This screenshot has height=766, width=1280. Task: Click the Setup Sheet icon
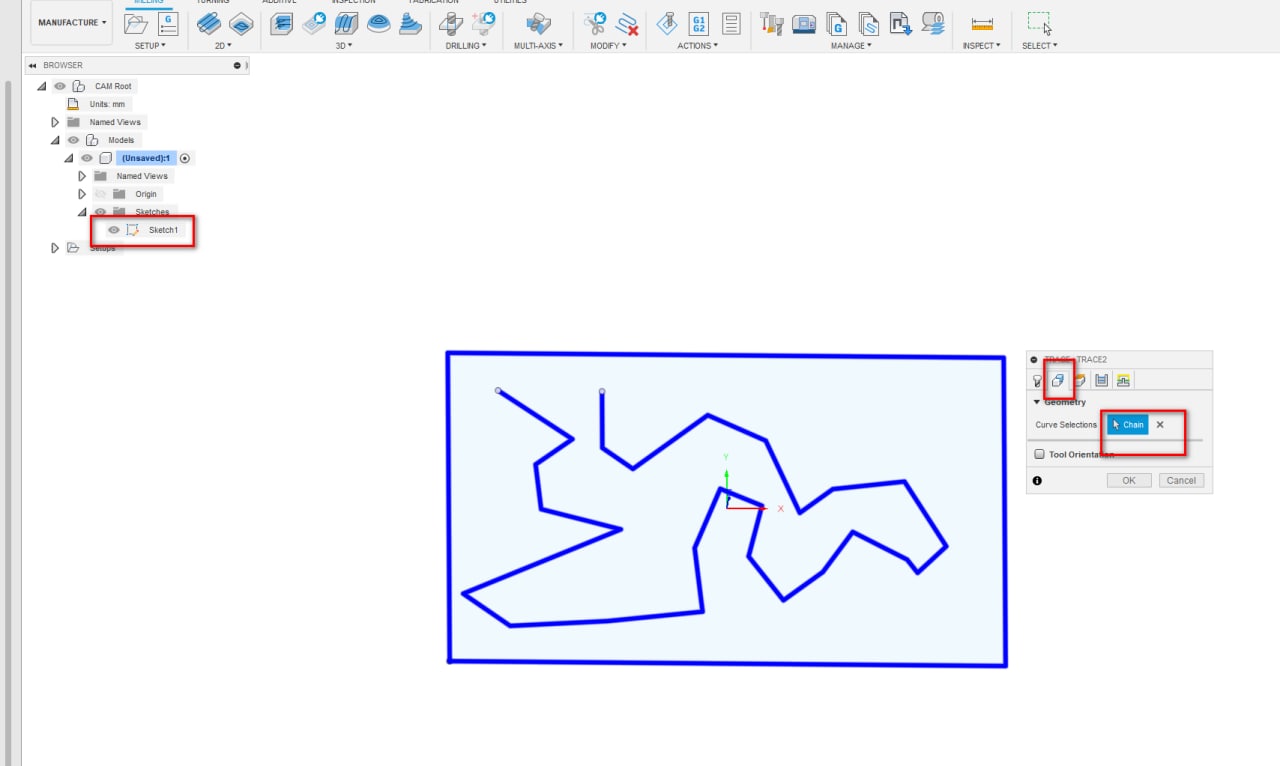click(x=731, y=24)
